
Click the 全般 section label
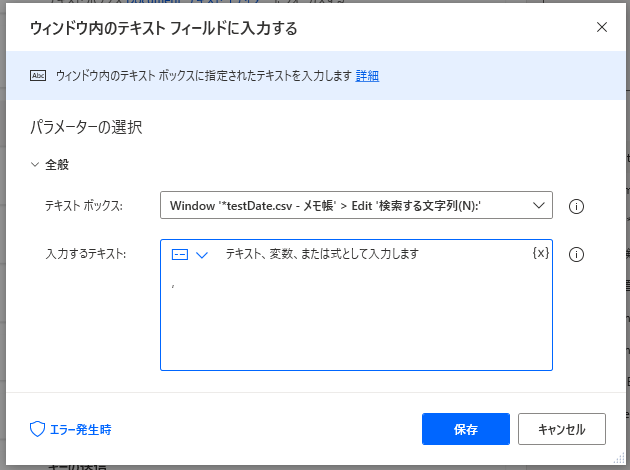coord(57,164)
